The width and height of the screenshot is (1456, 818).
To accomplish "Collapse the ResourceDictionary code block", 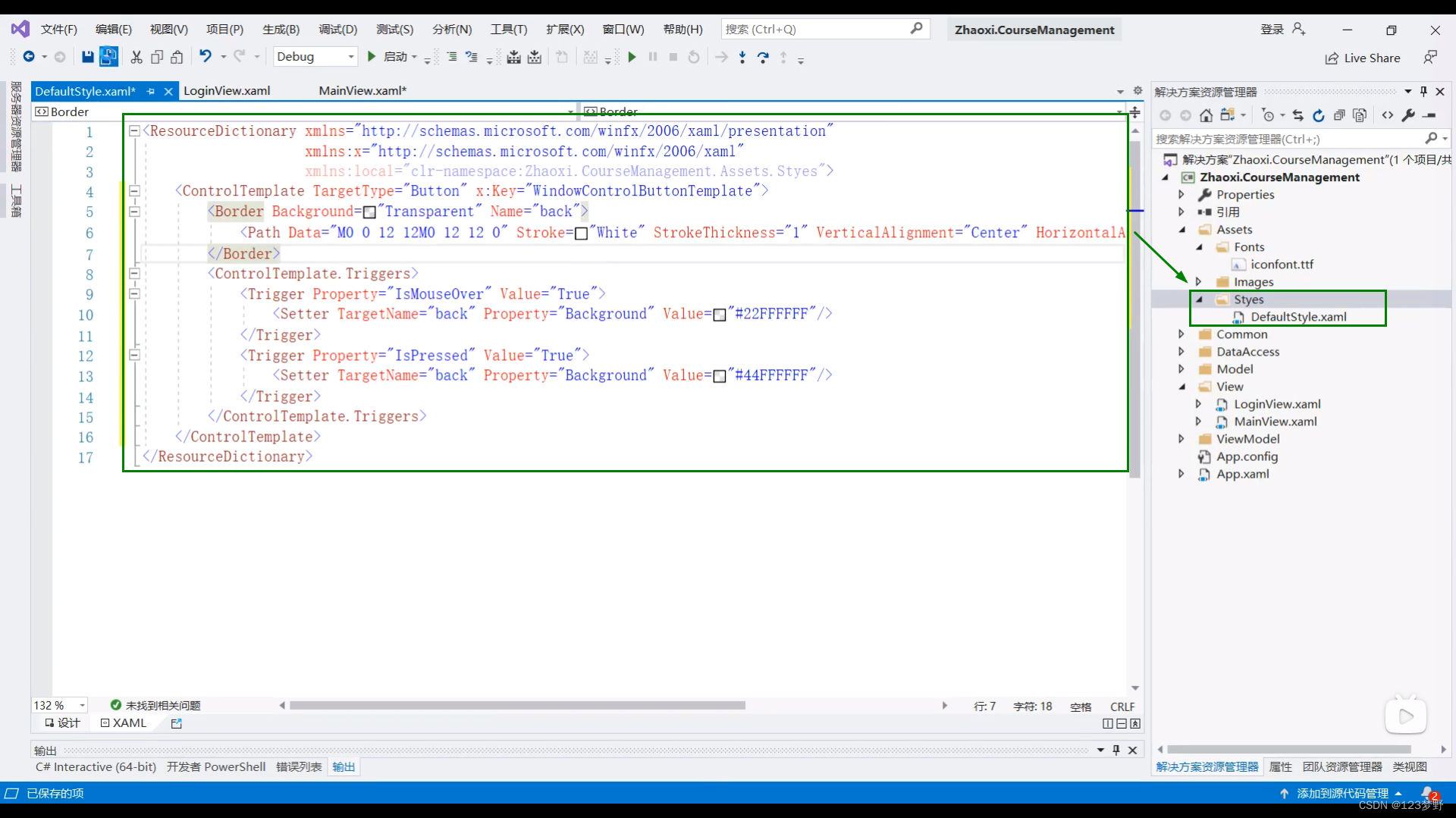I will click(134, 130).
